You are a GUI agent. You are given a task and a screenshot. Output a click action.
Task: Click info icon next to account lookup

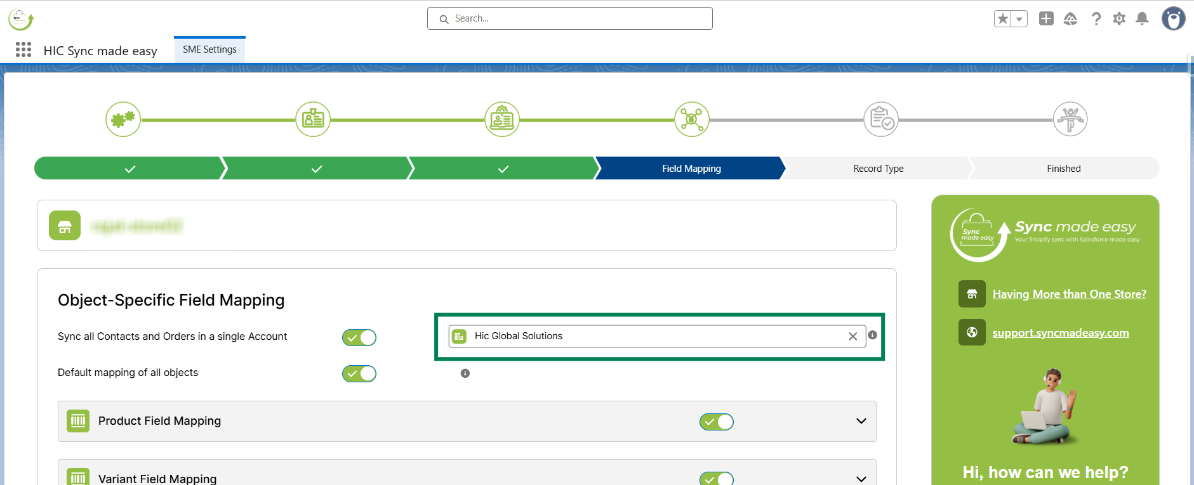pos(873,335)
